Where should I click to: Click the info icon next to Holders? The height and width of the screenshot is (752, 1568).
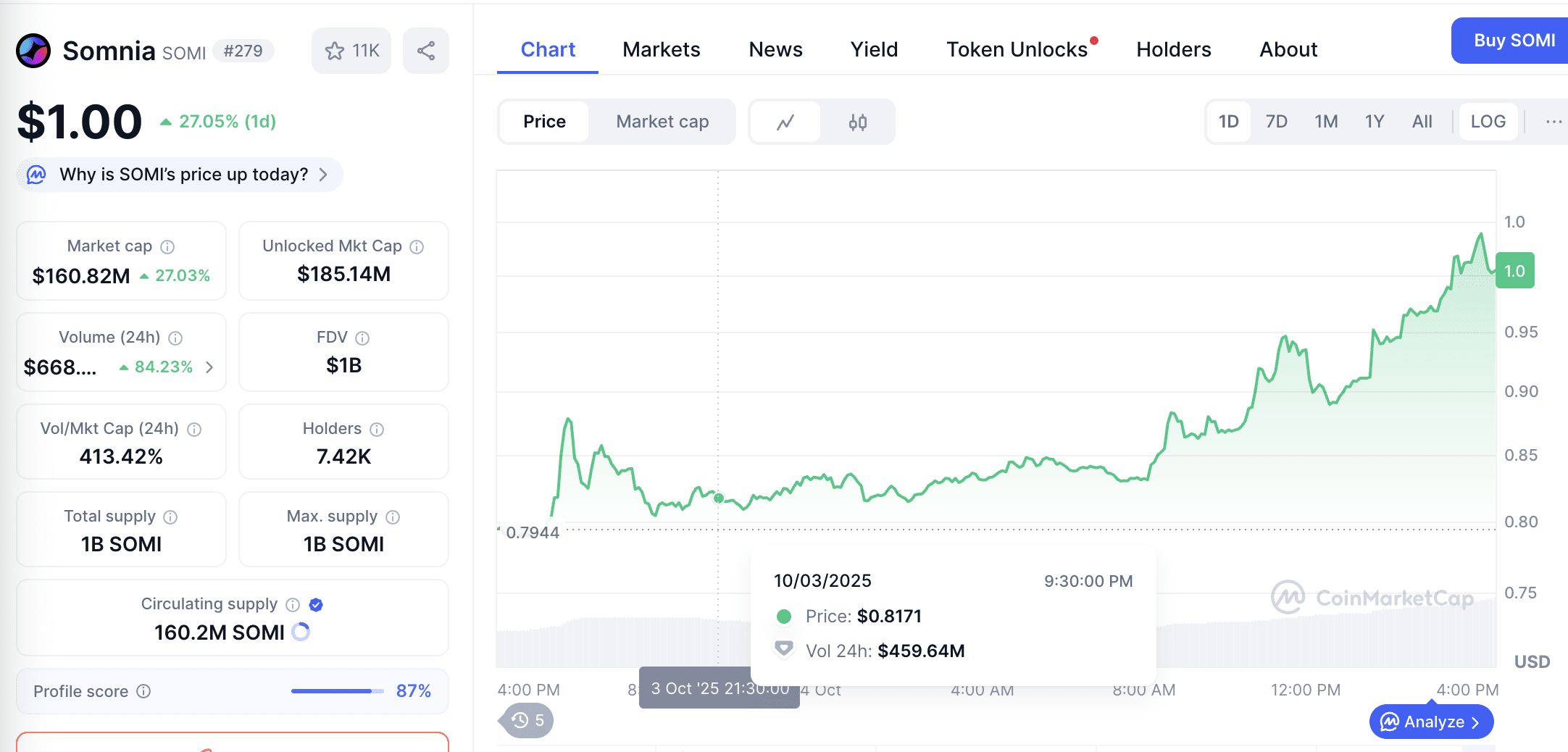point(377,430)
